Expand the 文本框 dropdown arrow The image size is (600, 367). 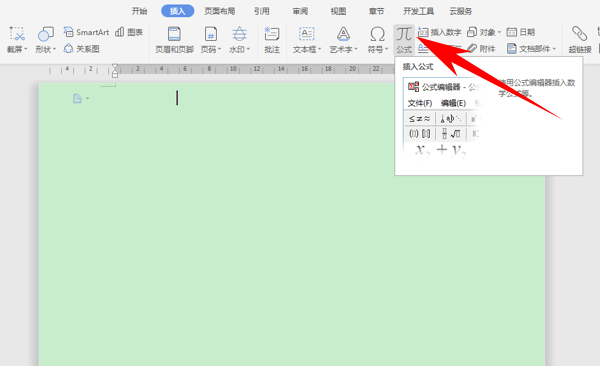[x=320, y=49]
